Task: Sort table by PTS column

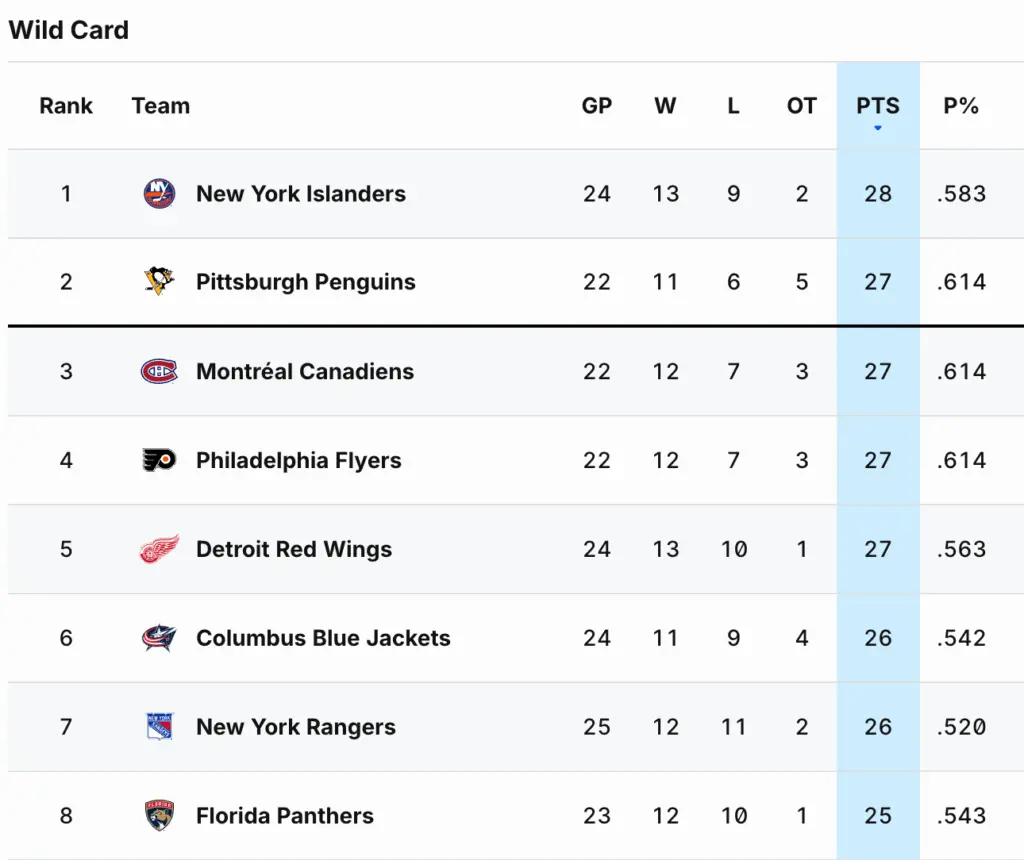Action: 878,105
